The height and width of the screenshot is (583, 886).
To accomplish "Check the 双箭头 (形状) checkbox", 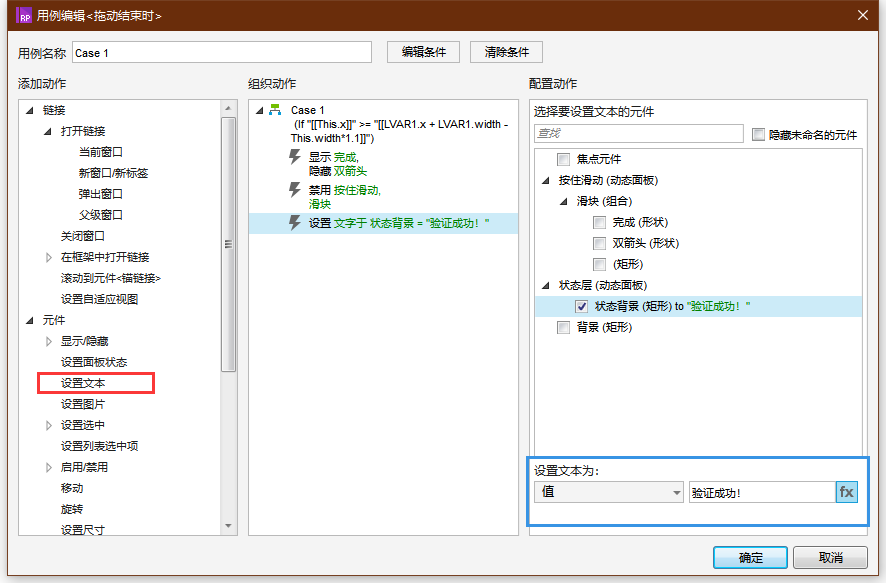I will coord(600,243).
